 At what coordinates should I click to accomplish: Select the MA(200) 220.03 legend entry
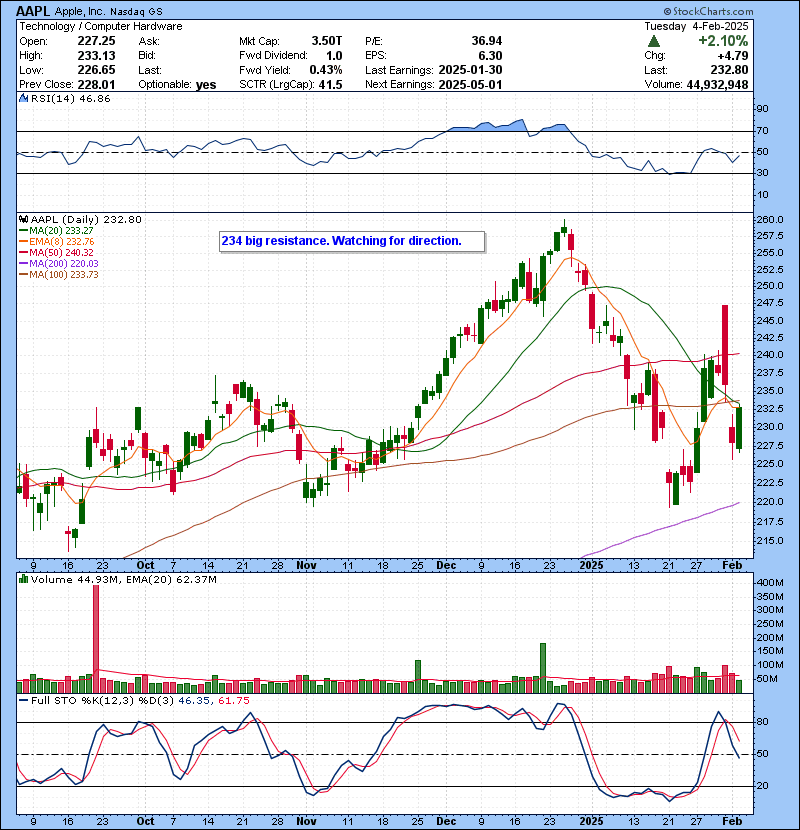click(58, 264)
